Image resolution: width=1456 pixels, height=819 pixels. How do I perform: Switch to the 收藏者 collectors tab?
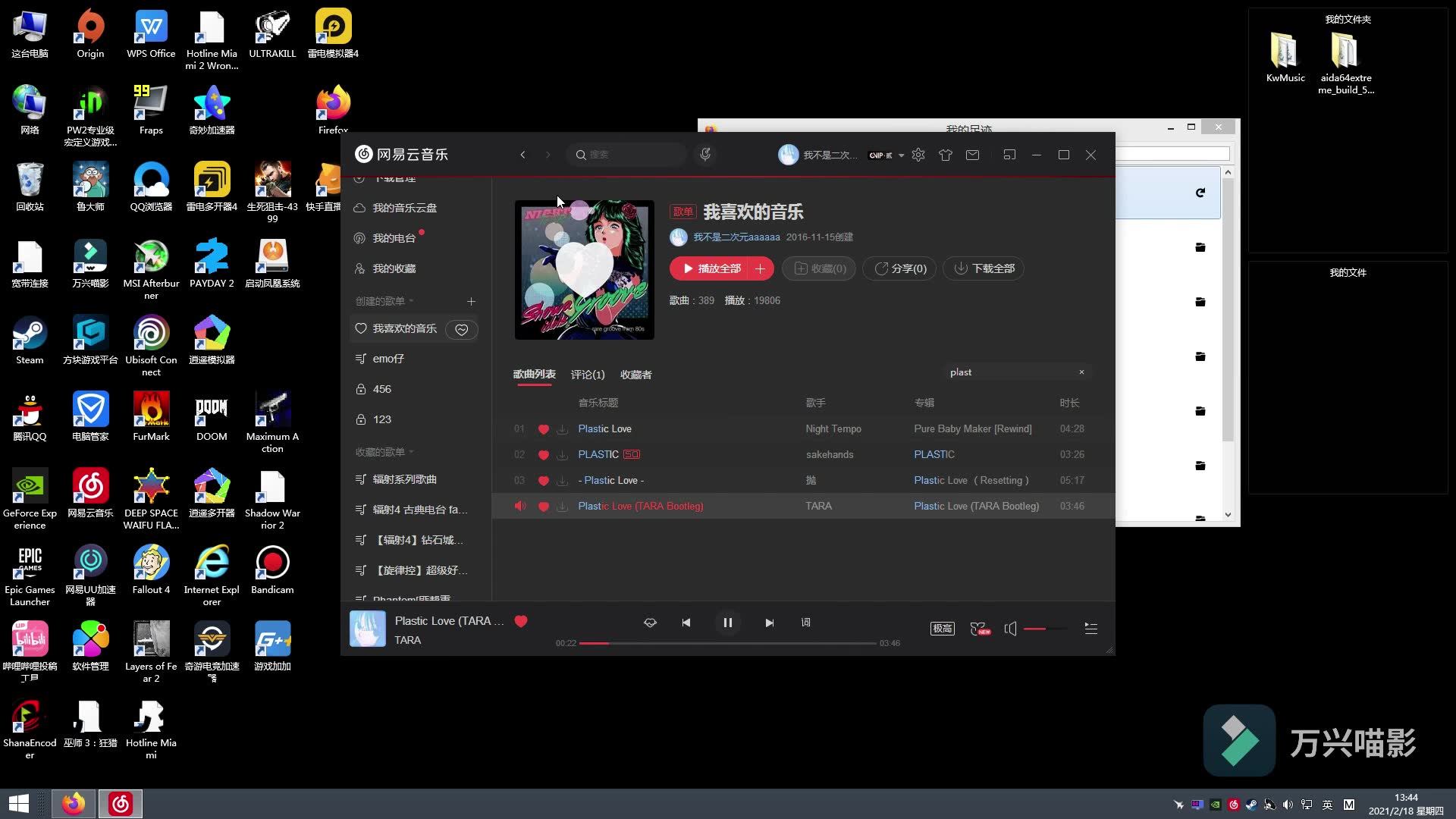(636, 374)
